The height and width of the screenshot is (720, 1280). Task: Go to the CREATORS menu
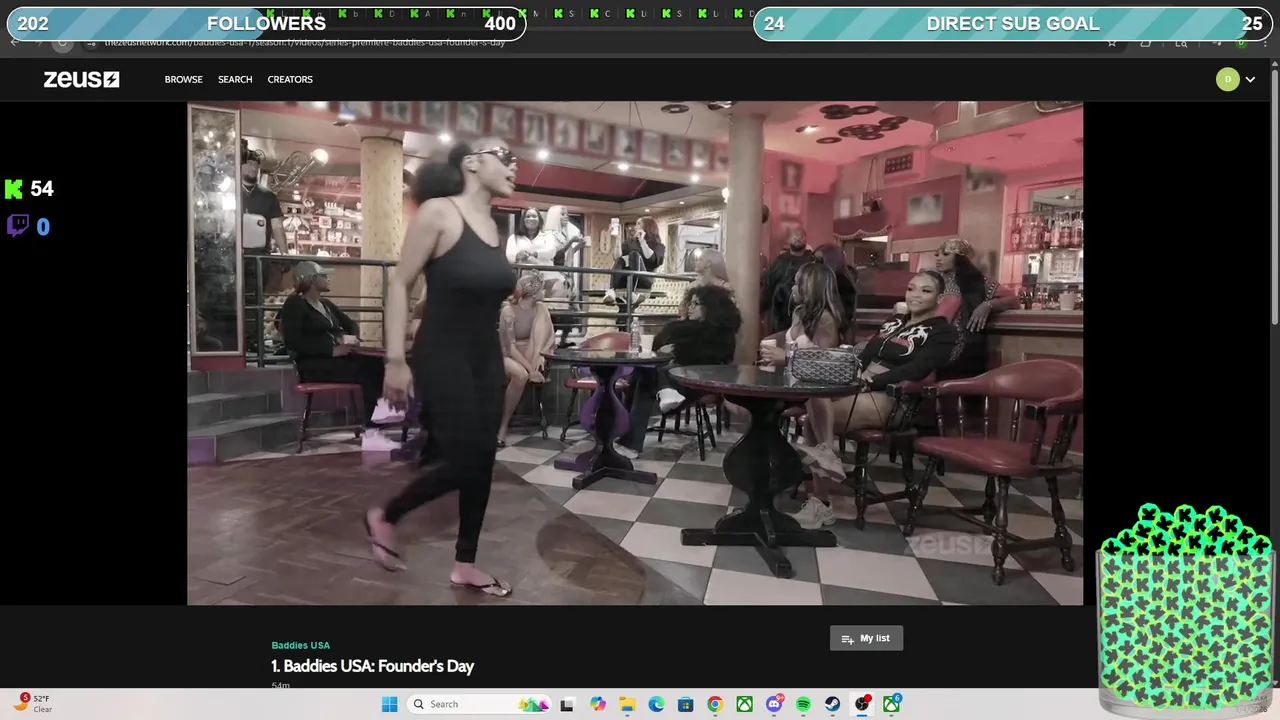click(290, 79)
